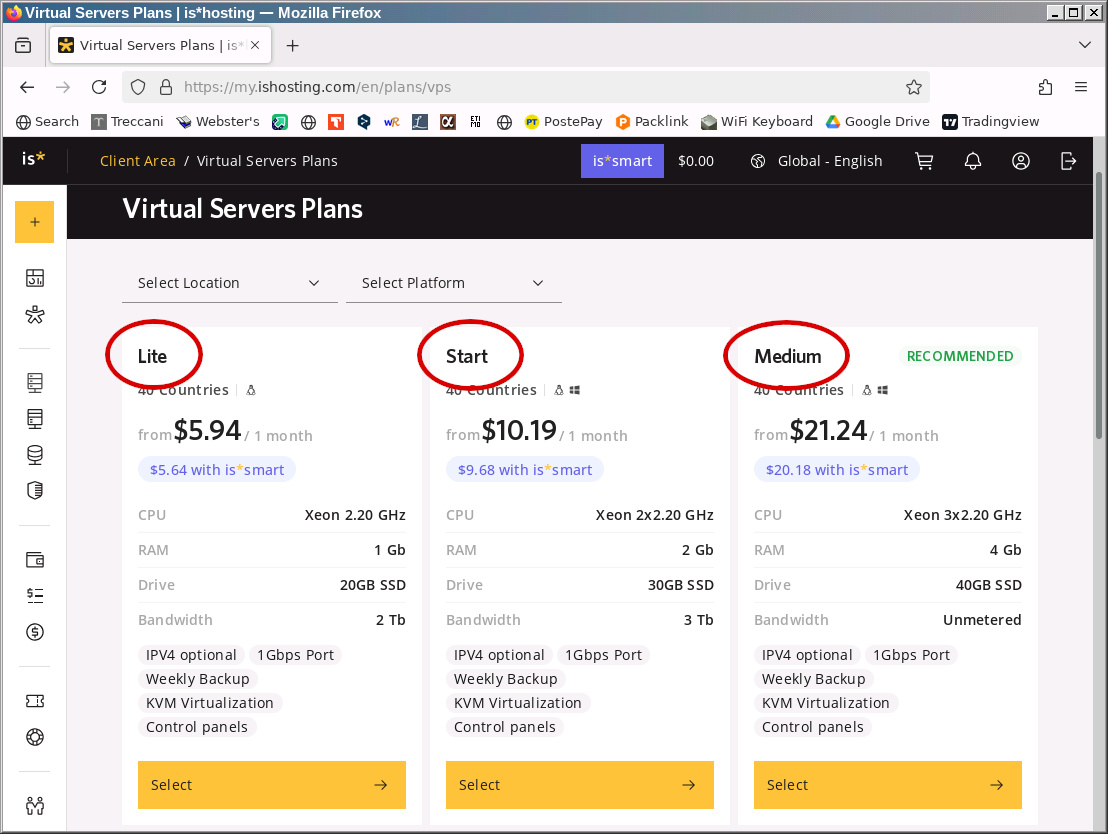Select the Lite plan button
This screenshot has width=1108, height=834.
(x=272, y=785)
